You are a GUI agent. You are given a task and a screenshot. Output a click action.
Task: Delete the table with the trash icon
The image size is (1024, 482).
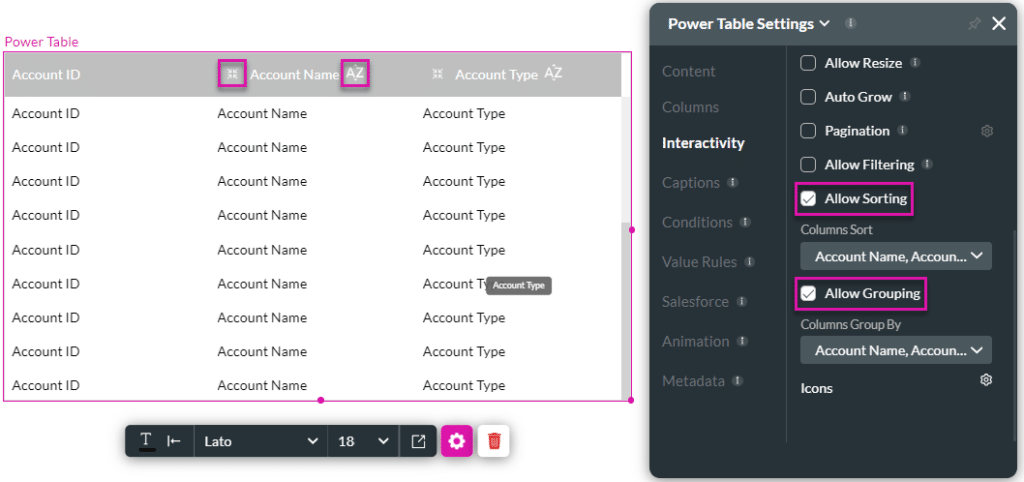pyautogui.click(x=494, y=441)
